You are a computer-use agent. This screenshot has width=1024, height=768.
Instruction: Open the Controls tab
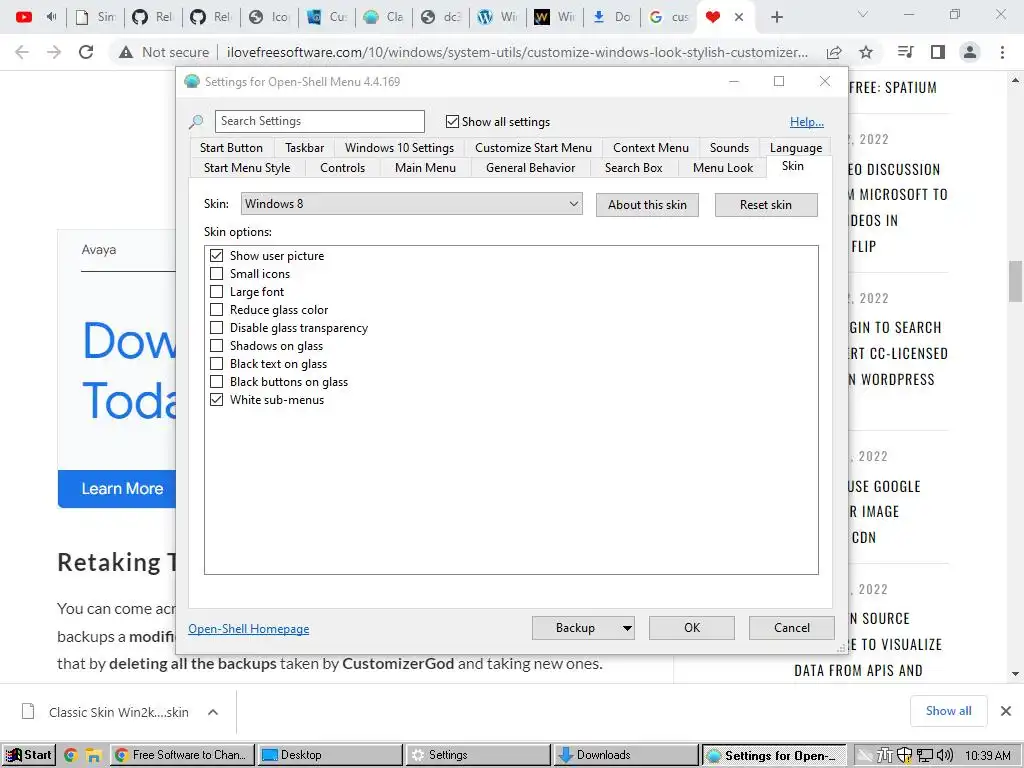tap(342, 168)
